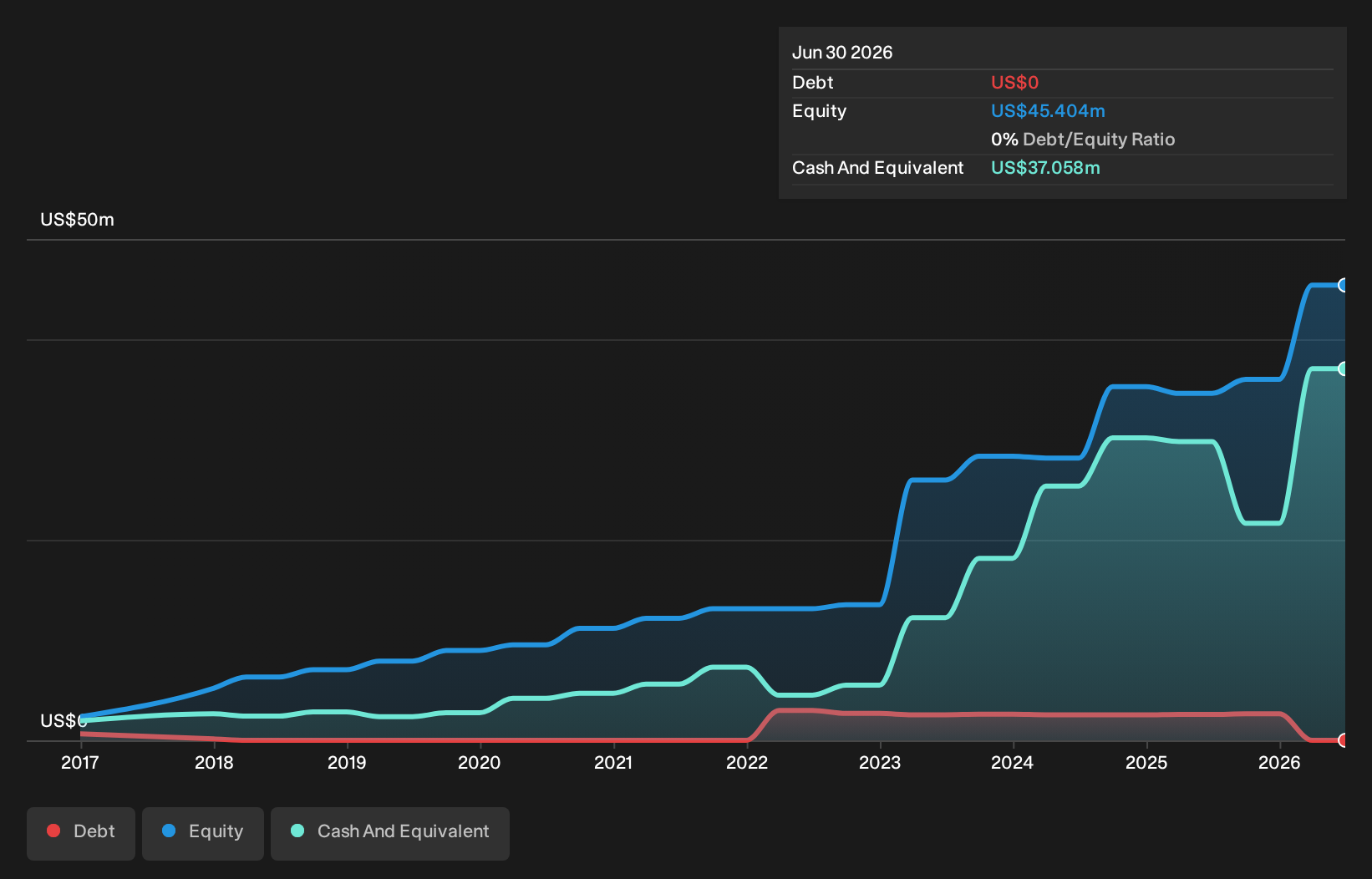Select the red Debt endpoint marker
The width and height of the screenshot is (1372, 879).
click(1343, 740)
